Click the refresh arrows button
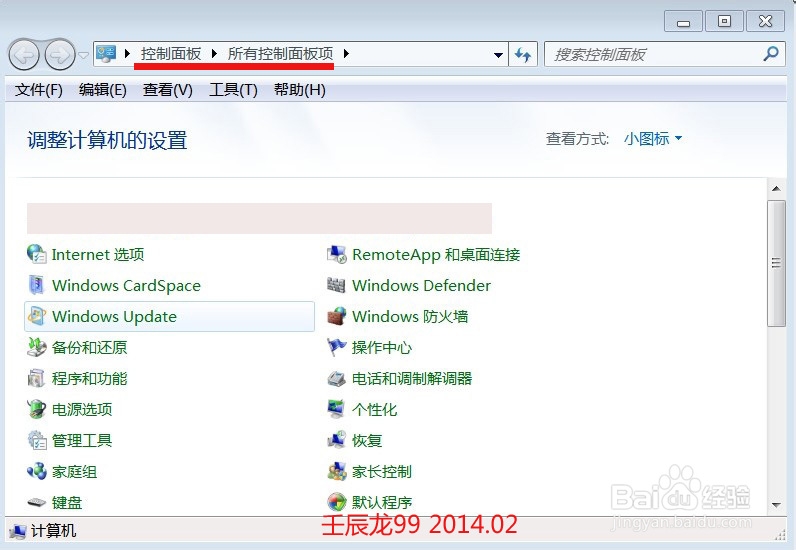This screenshot has height=550, width=796. point(523,54)
